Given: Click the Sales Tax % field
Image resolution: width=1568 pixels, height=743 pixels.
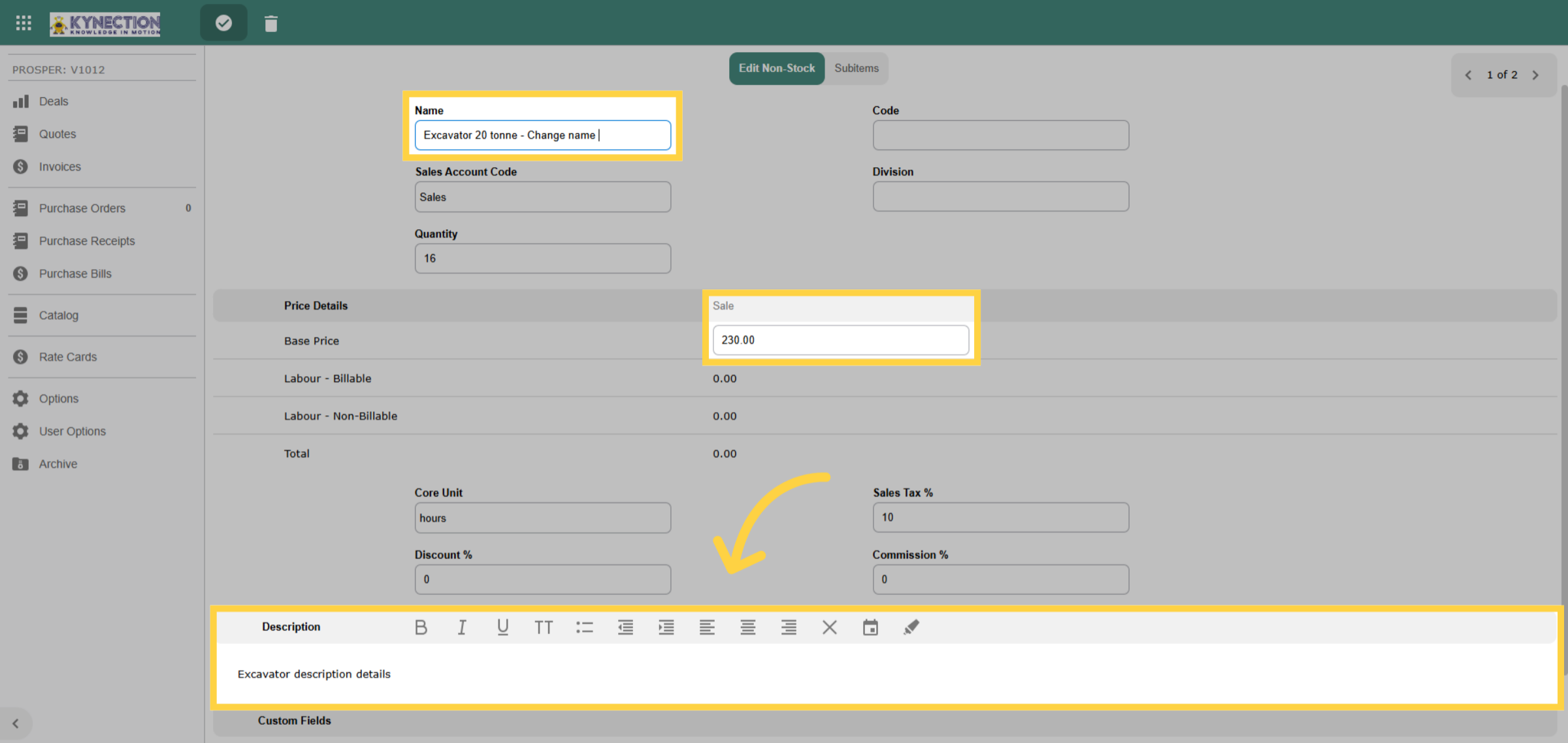Looking at the screenshot, I should (x=1001, y=517).
